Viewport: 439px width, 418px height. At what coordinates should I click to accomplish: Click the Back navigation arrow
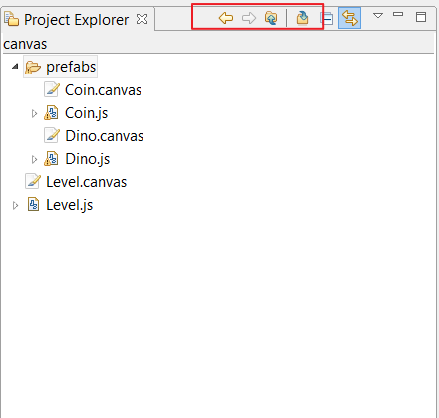pyautogui.click(x=226, y=18)
